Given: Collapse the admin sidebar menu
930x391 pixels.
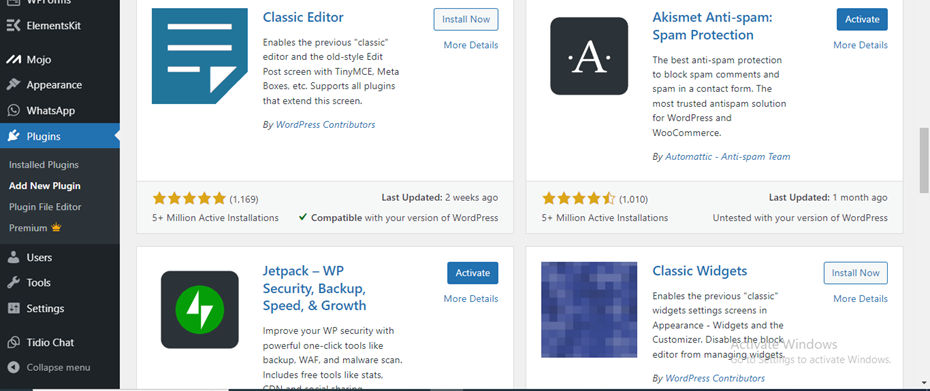Looking at the screenshot, I should 50,367.
